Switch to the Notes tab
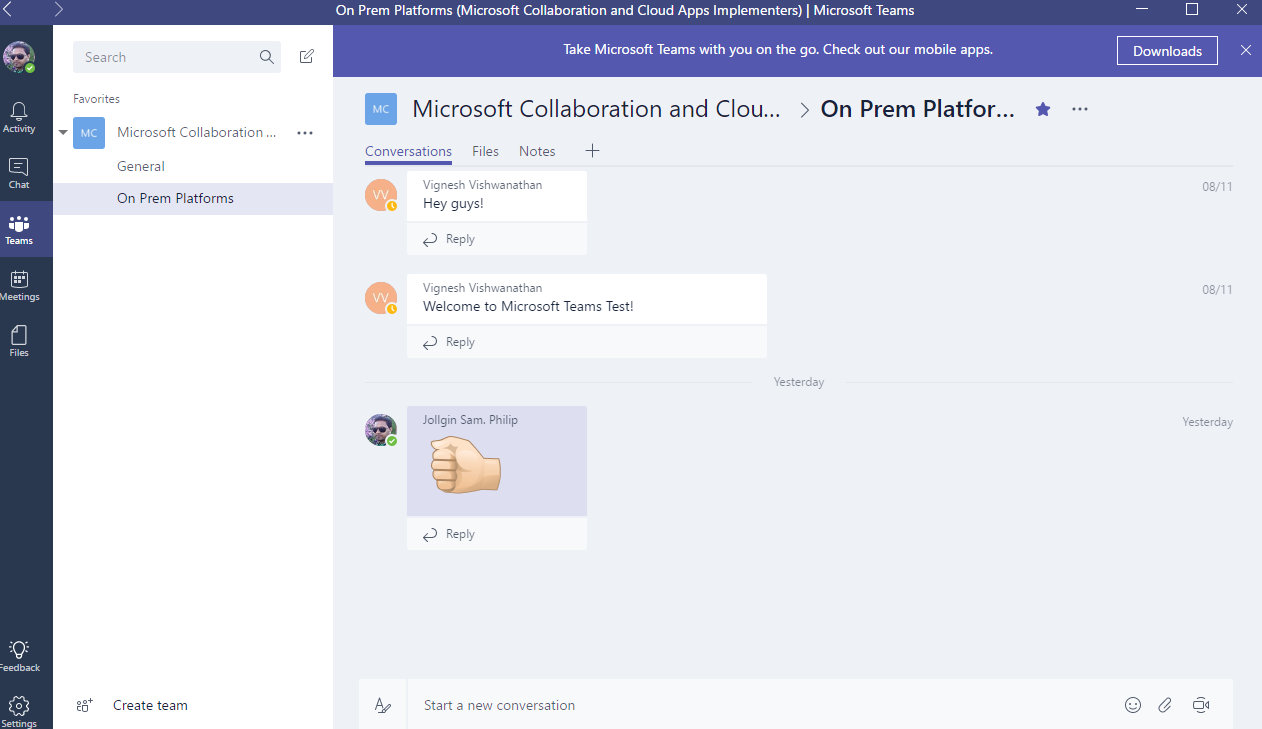The width and height of the screenshot is (1262, 729). [x=537, y=151]
